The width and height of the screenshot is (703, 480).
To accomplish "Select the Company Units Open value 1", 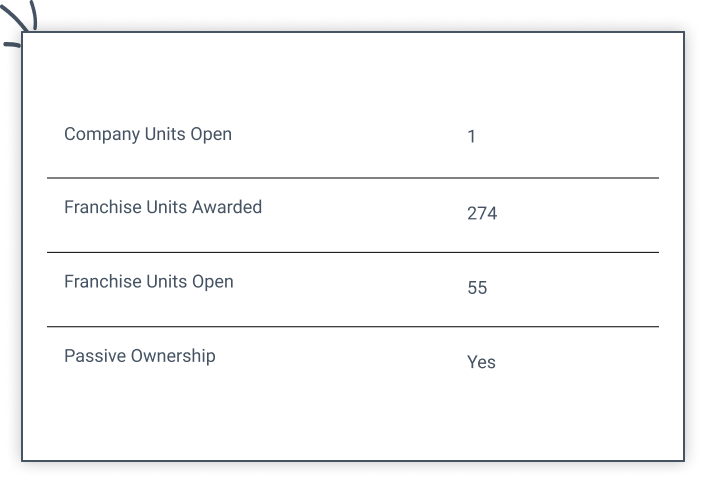I will point(471,137).
